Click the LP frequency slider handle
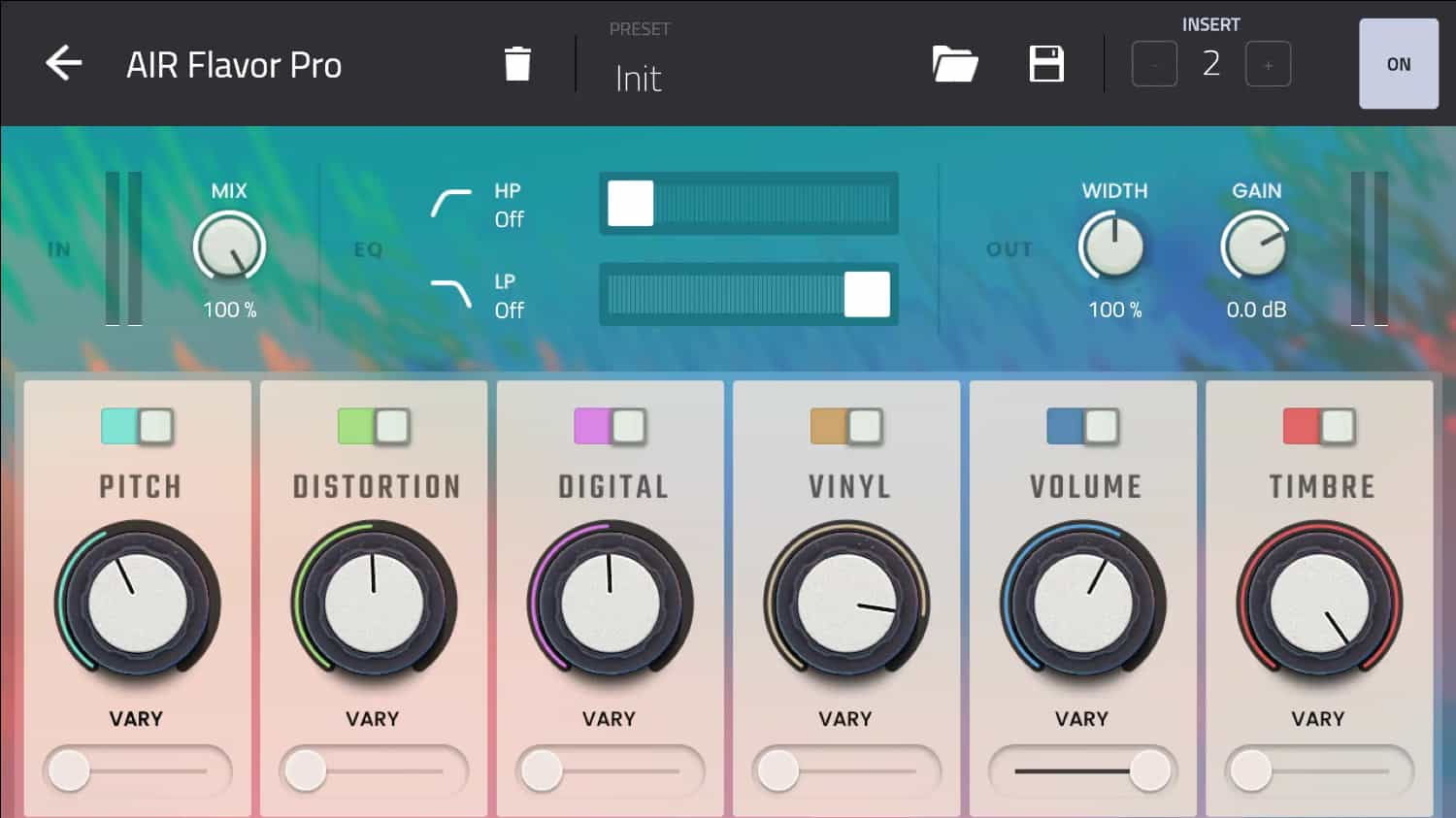This screenshot has width=1456, height=818. coord(867,294)
